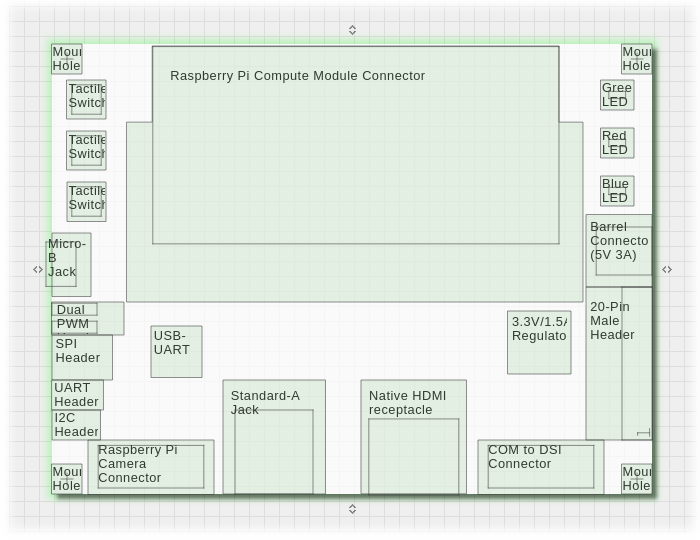This screenshot has width=700, height=540.
Task: Select the Green LED component
Action: tap(617, 95)
